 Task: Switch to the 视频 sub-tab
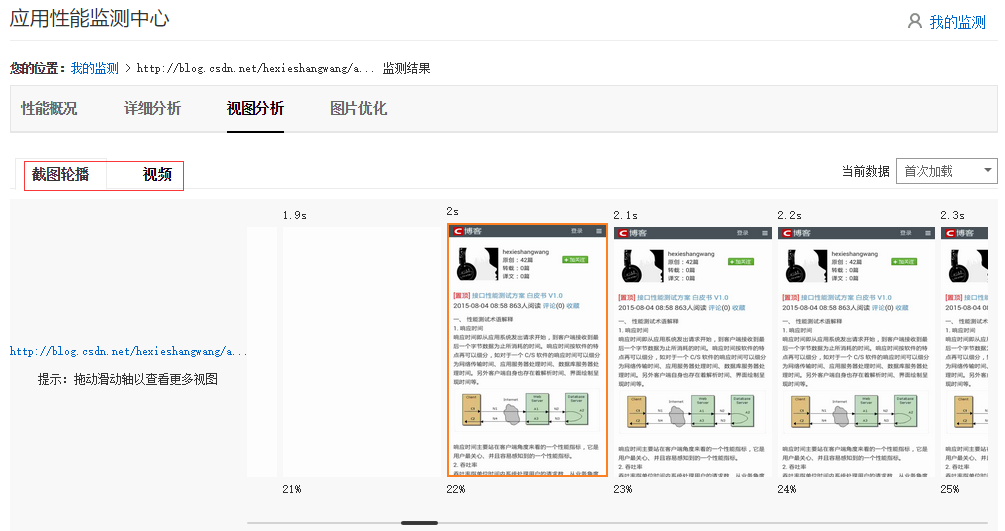(x=157, y=174)
